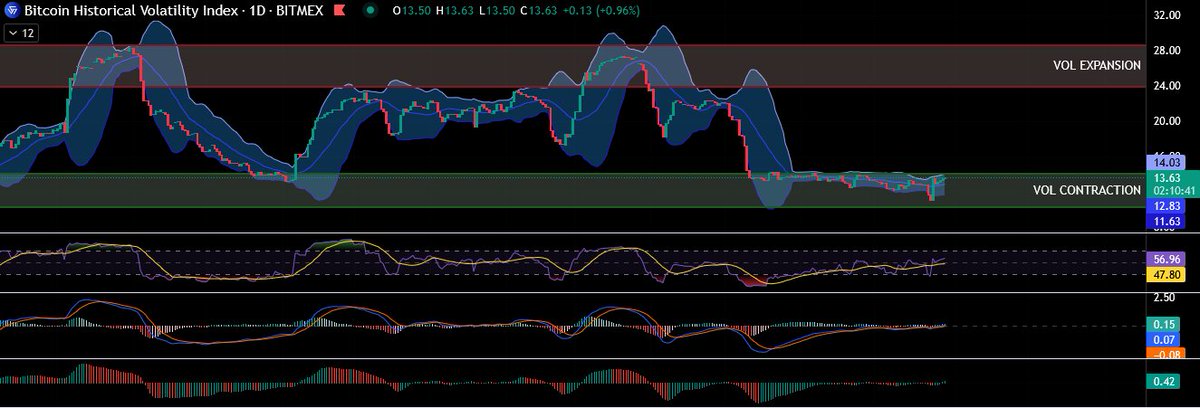The height and width of the screenshot is (408, 1200).
Task: Click the red flag icon beside BITMEX
Action: (339, 11)
